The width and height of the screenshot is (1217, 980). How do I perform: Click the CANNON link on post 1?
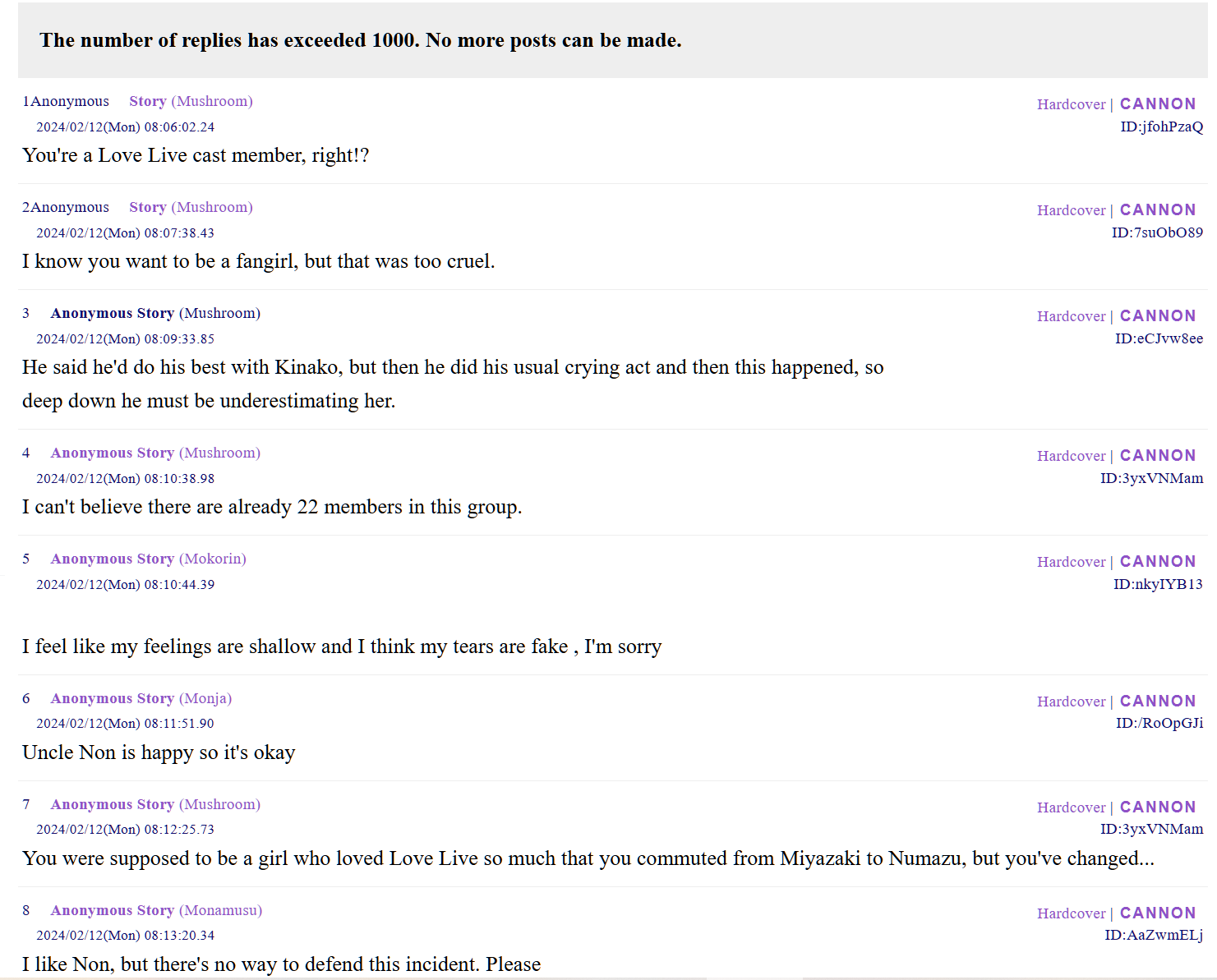point(1158,104)
